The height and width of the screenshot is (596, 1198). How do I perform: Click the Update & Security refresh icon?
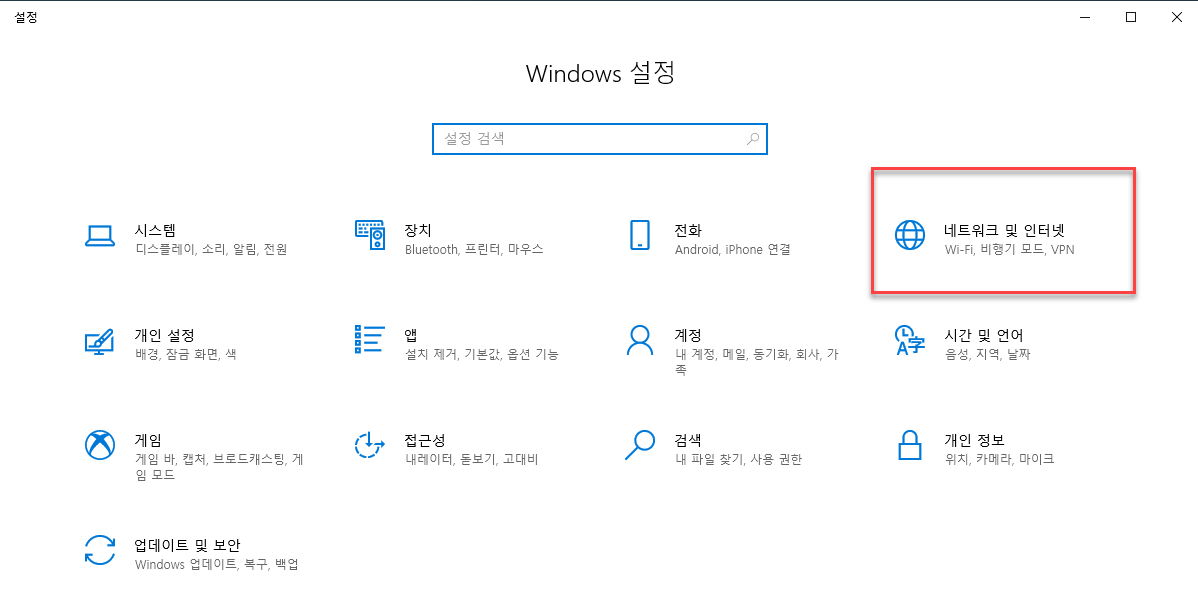point(99,550)
